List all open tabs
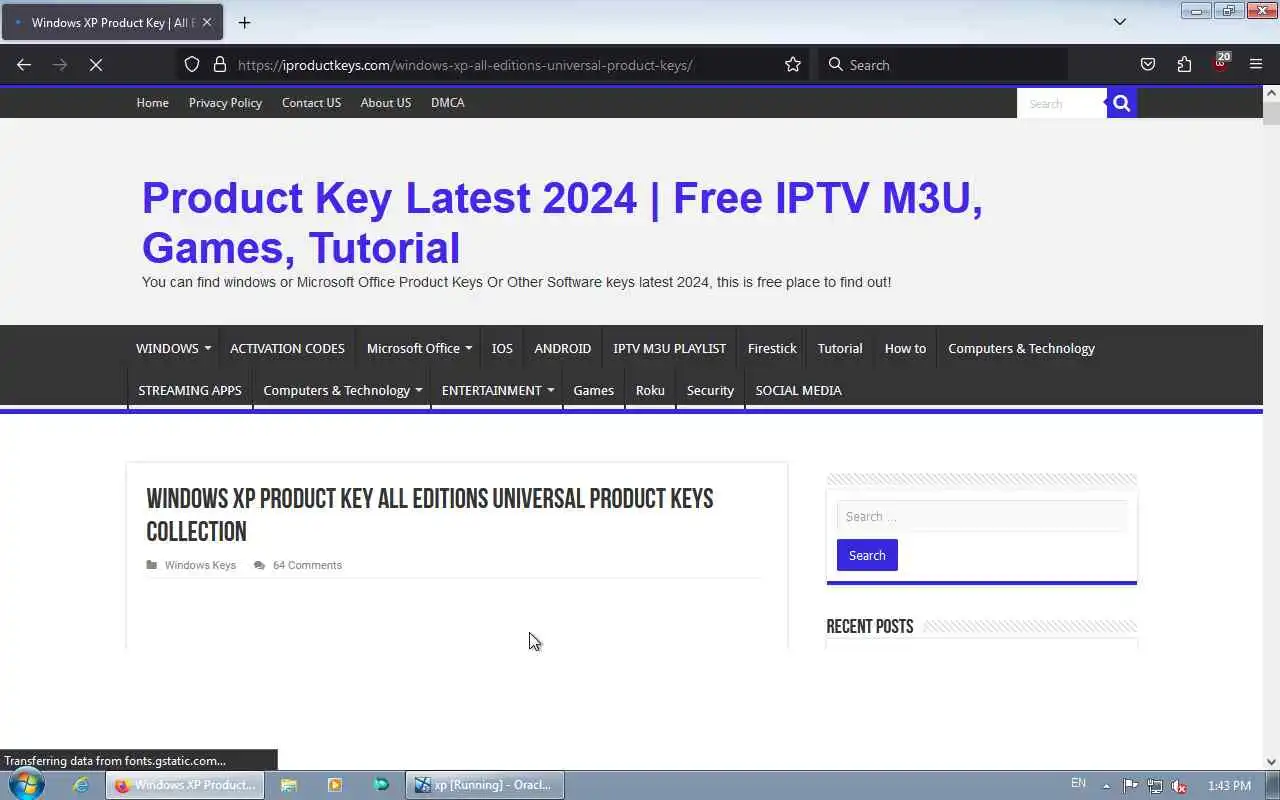1280x800 pixels. 1120,22
